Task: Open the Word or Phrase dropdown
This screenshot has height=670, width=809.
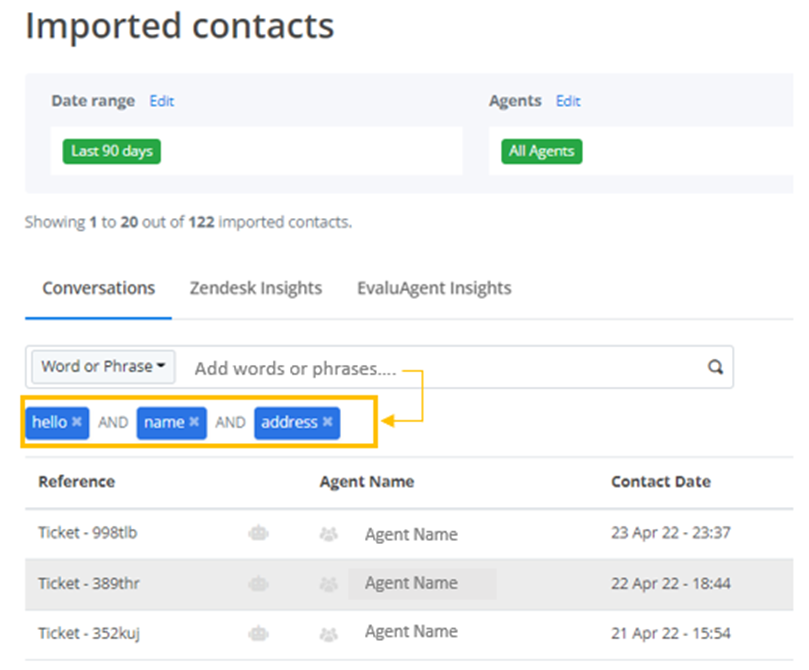Action: click(x=103, y=367)
